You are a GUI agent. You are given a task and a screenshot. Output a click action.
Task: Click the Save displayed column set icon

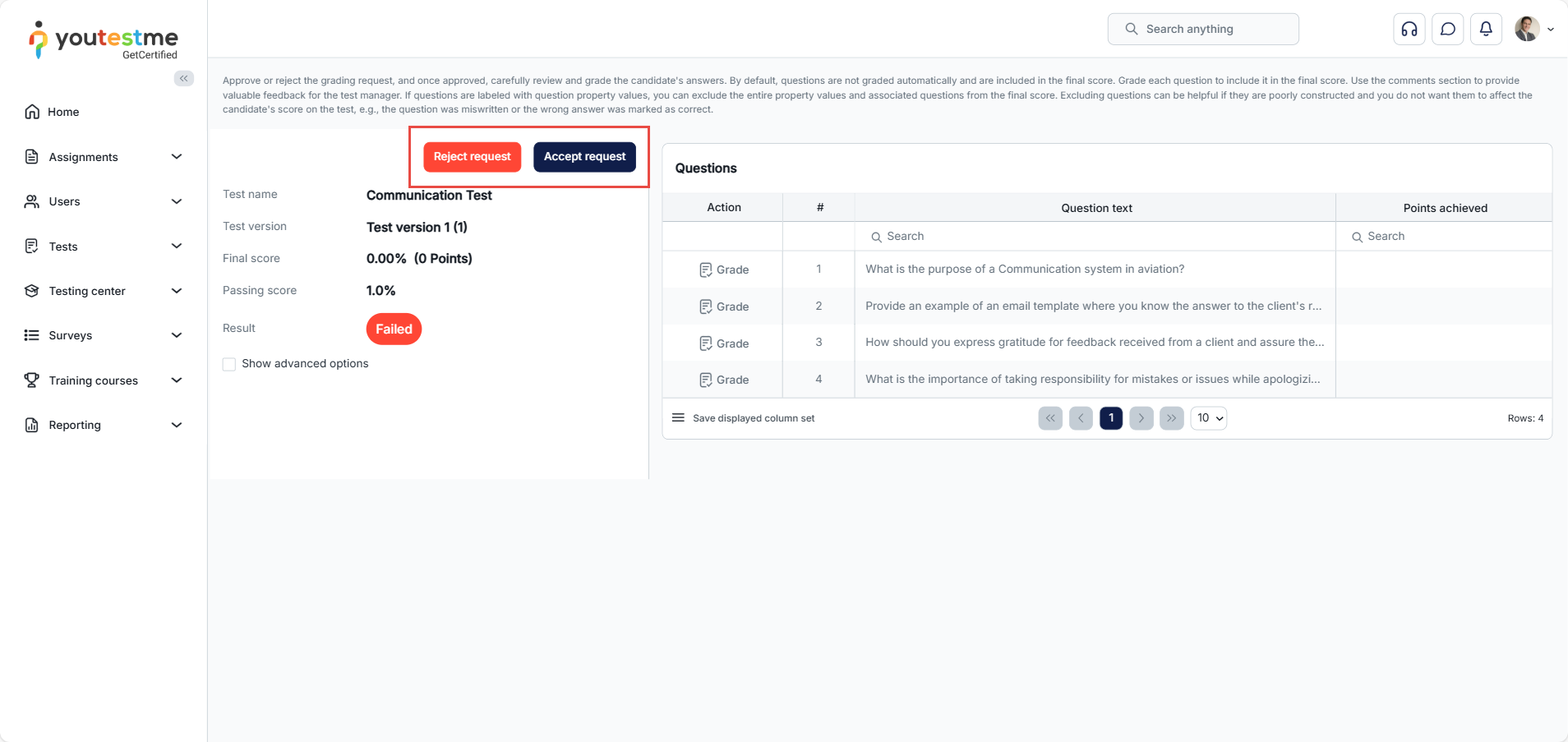pos(678,418)
